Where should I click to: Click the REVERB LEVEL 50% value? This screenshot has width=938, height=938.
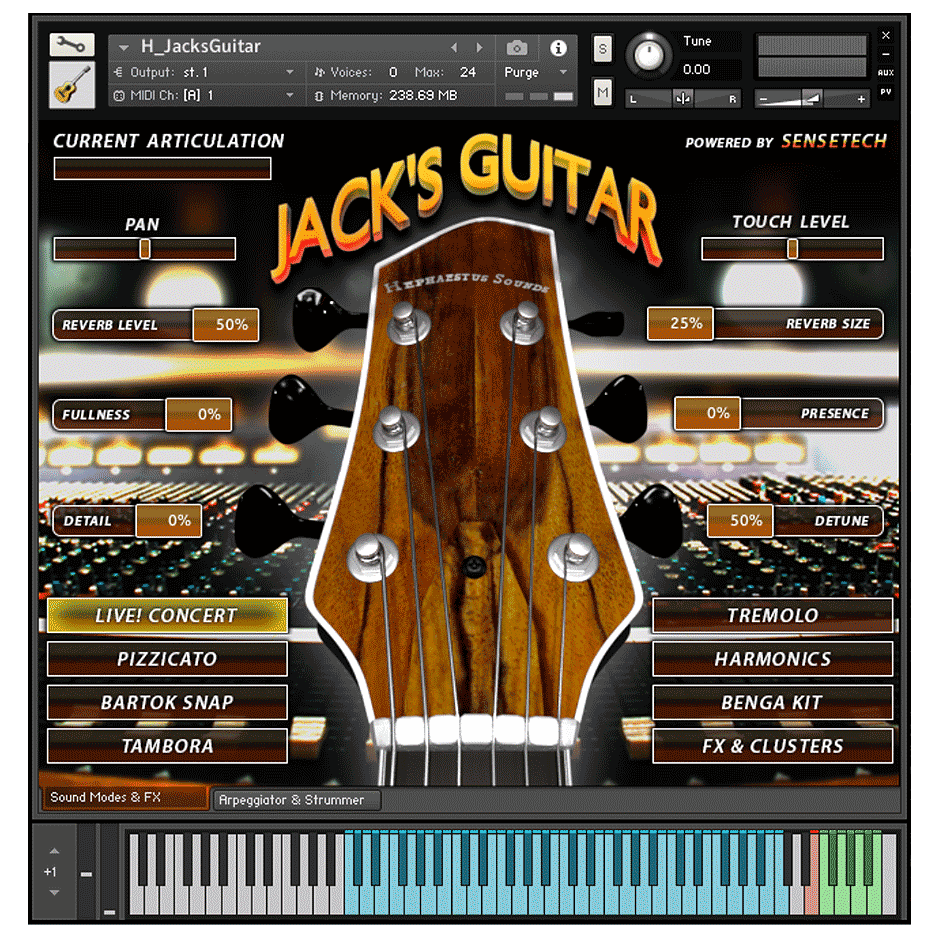click(226, 325)
